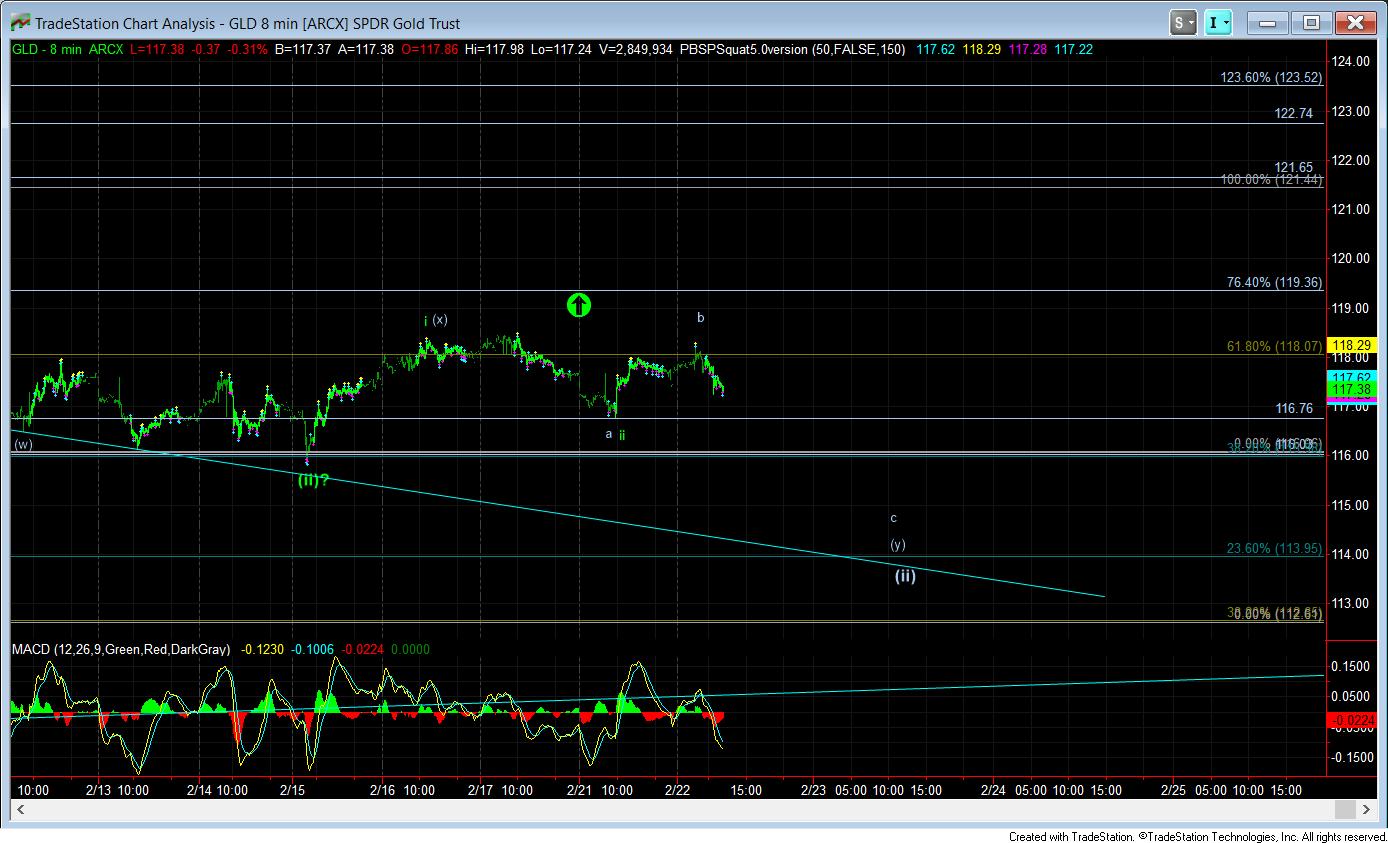Click the green up-arrow marker on chart

pyautogui.click(x=579, y=305)
